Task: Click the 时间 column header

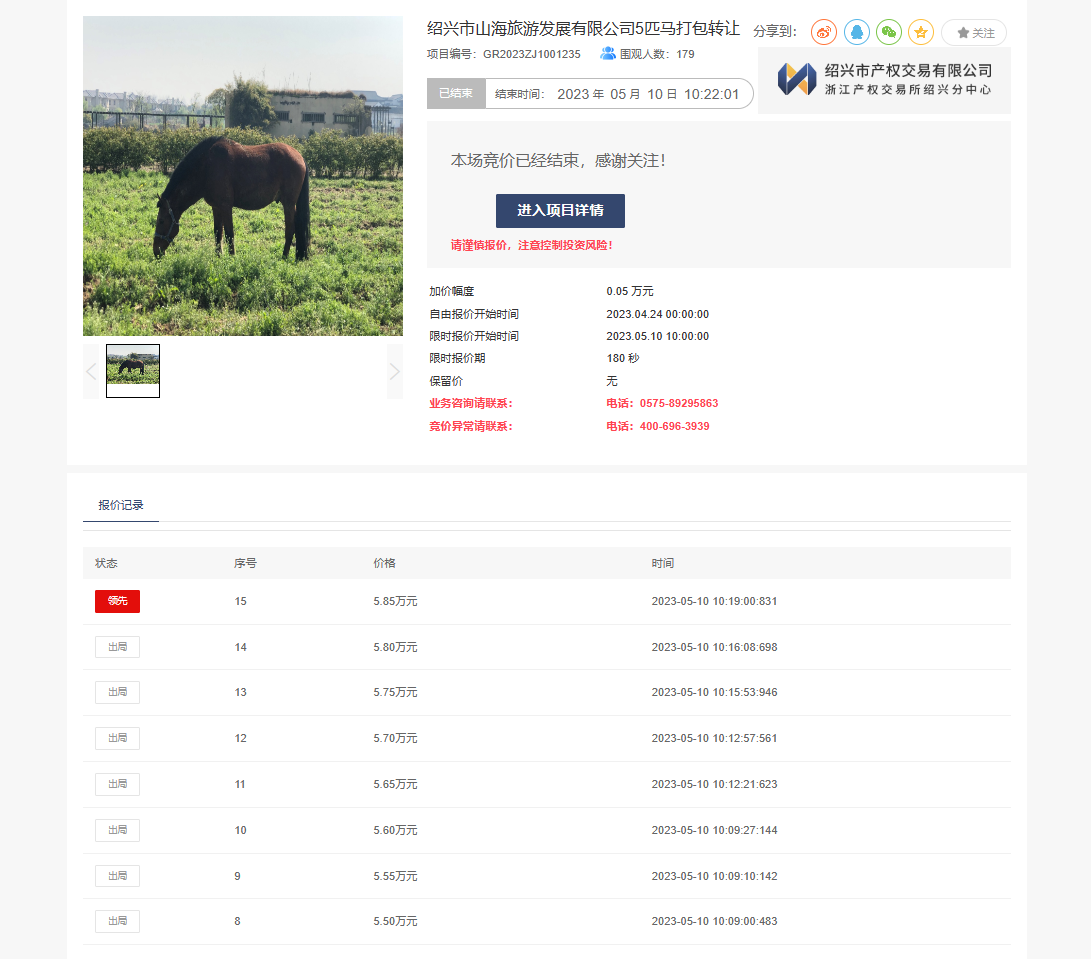Action: (x=663, y=563)
